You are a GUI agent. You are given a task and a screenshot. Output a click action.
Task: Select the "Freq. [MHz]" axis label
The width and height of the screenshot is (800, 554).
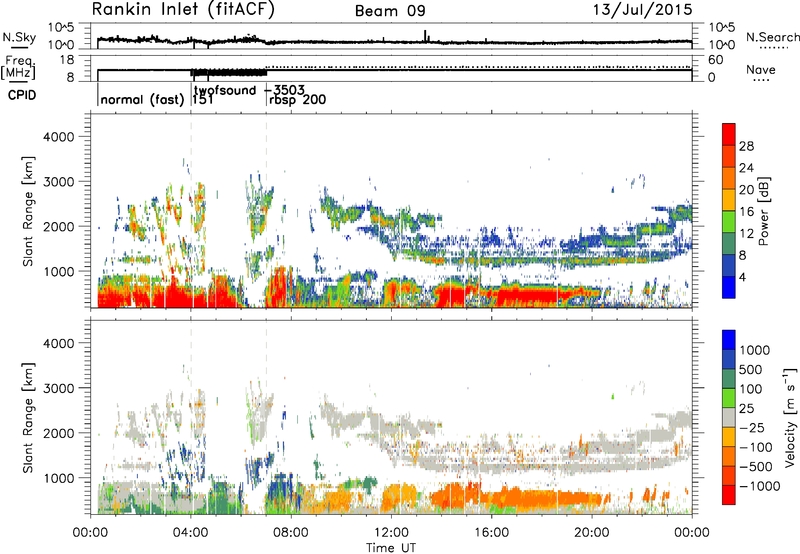(18, 68)
